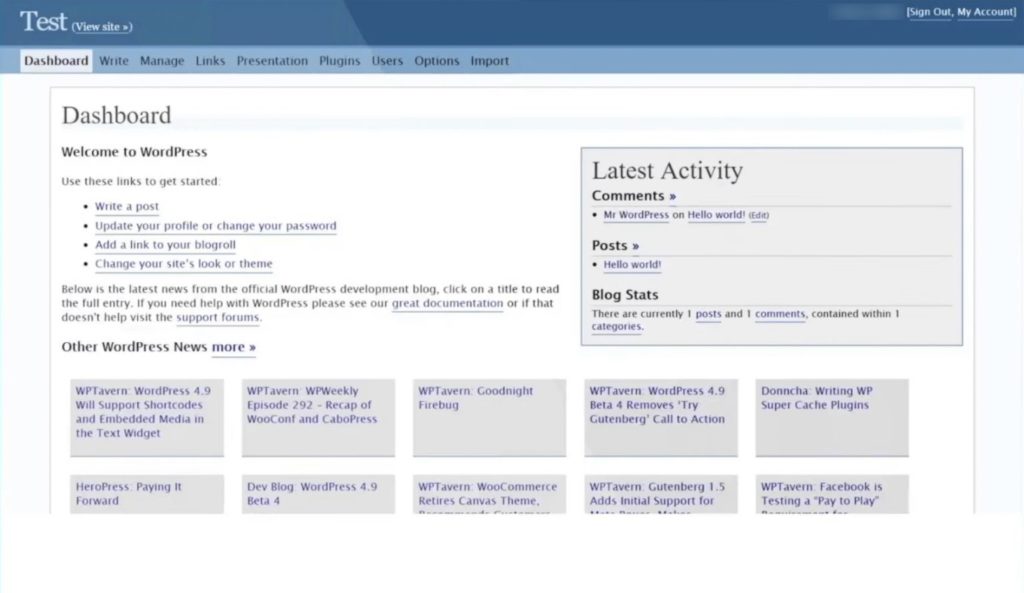Screen dimensions: 1024x593
Task: Visit the 'support forums' link
Action: coord(217,317)
